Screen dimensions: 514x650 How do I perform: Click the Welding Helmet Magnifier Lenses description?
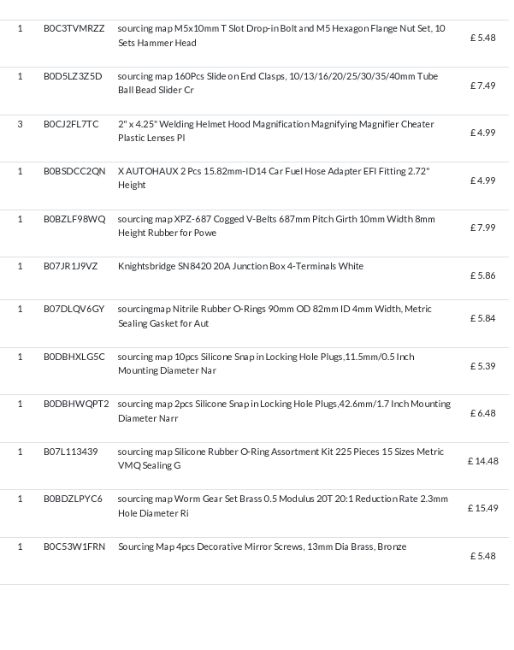[276, 131]
